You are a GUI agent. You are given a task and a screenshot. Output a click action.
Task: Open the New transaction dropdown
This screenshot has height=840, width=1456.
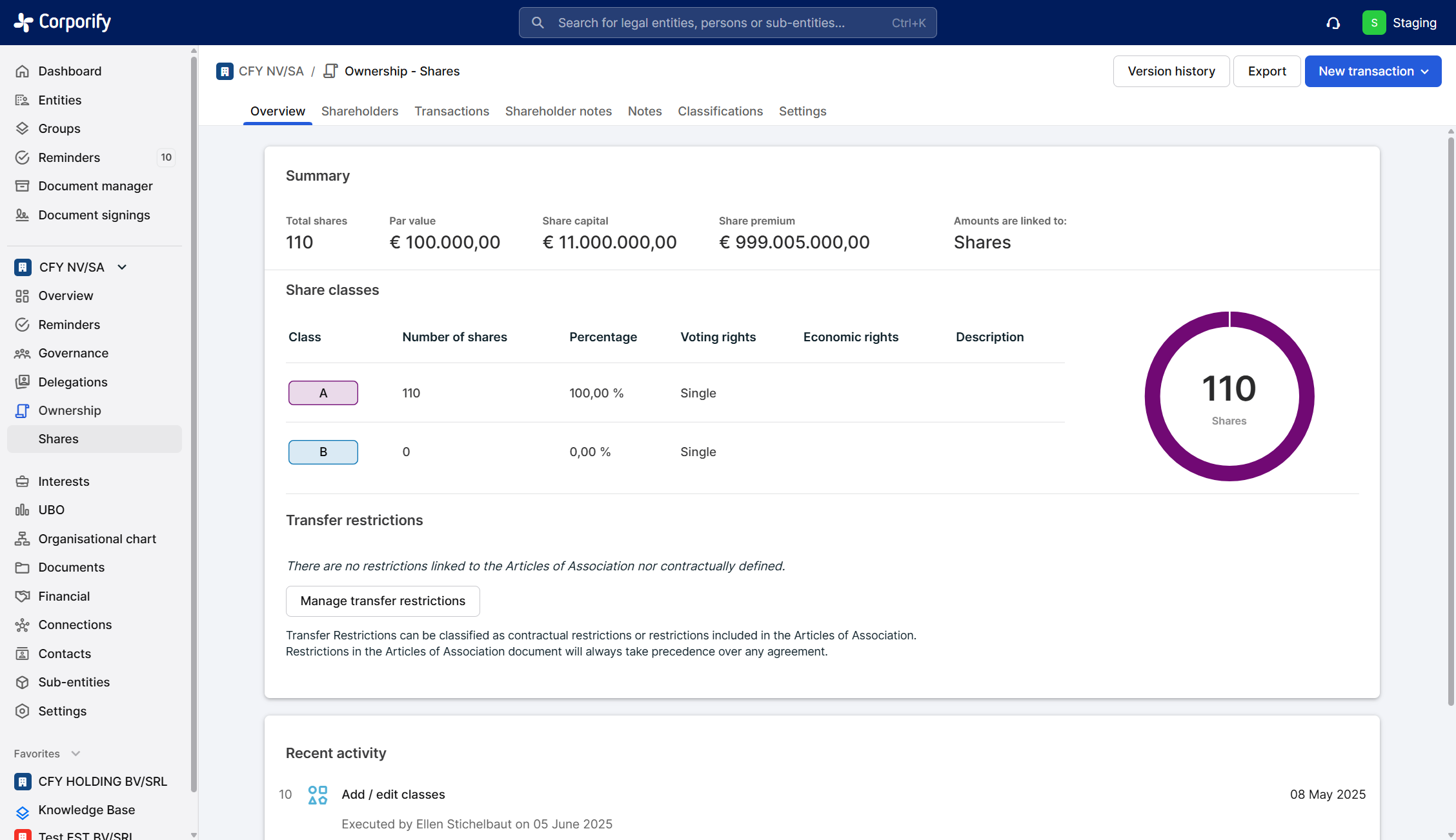tap(1373, 71)
